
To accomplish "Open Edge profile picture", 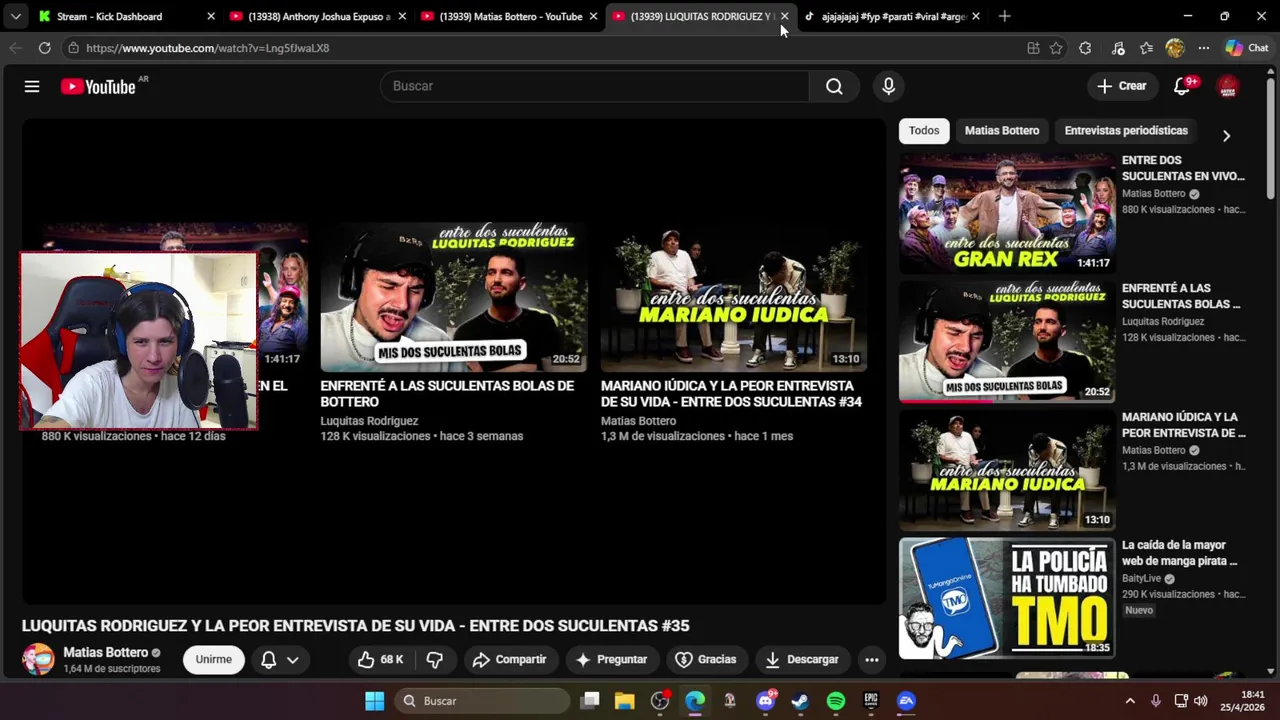I will click(x=1175, y=48).
